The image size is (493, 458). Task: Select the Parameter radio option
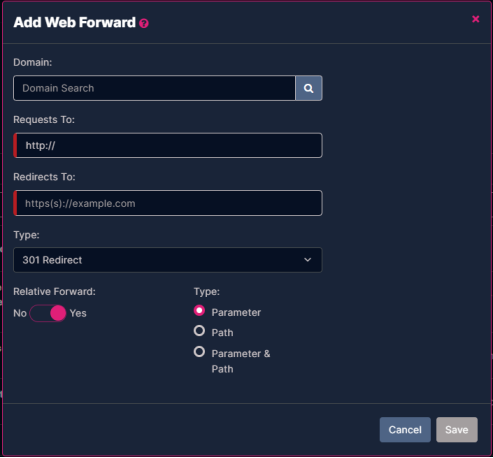pos(199,311)
